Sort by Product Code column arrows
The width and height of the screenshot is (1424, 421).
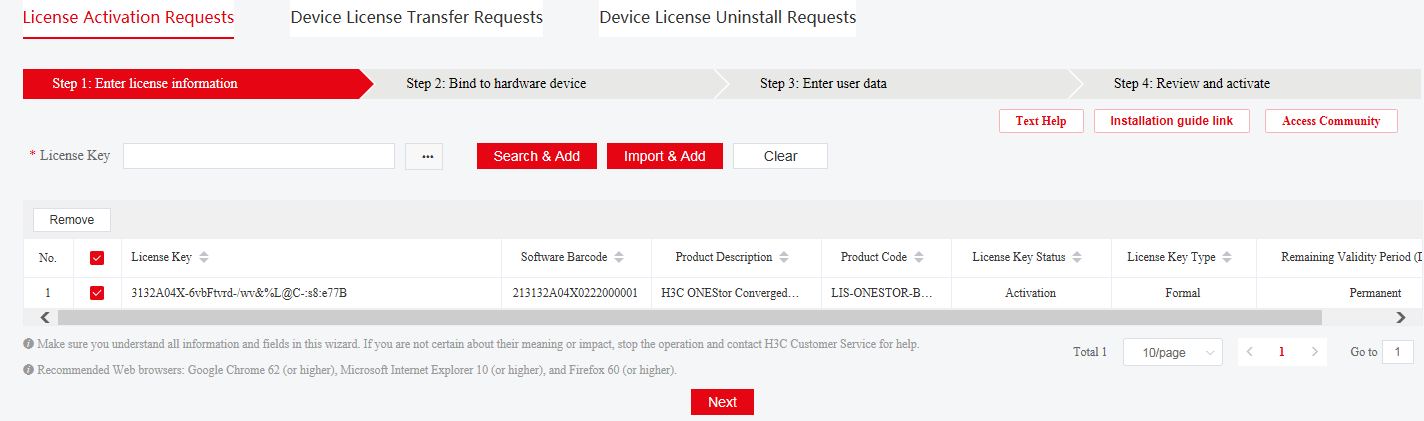919,257
